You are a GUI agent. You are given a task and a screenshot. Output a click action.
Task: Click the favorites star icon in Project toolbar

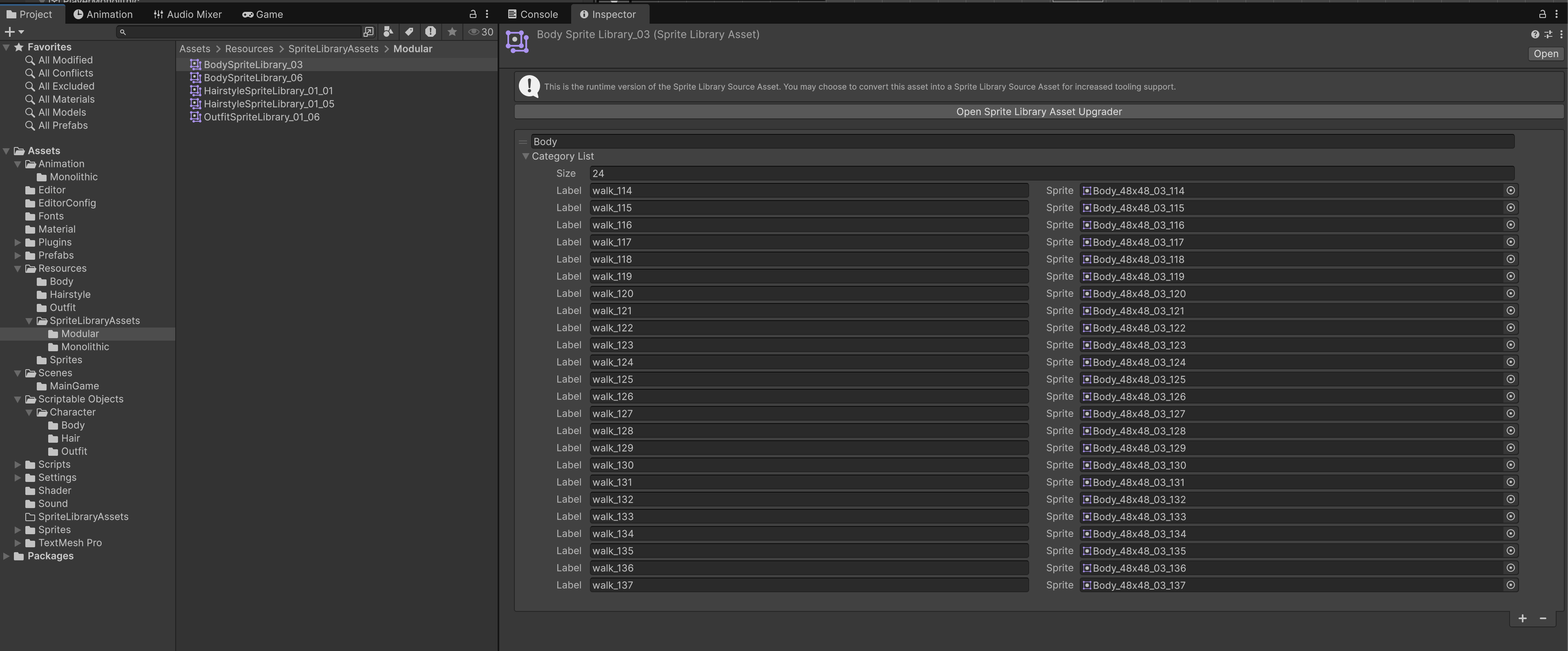[x=452, y=31]
